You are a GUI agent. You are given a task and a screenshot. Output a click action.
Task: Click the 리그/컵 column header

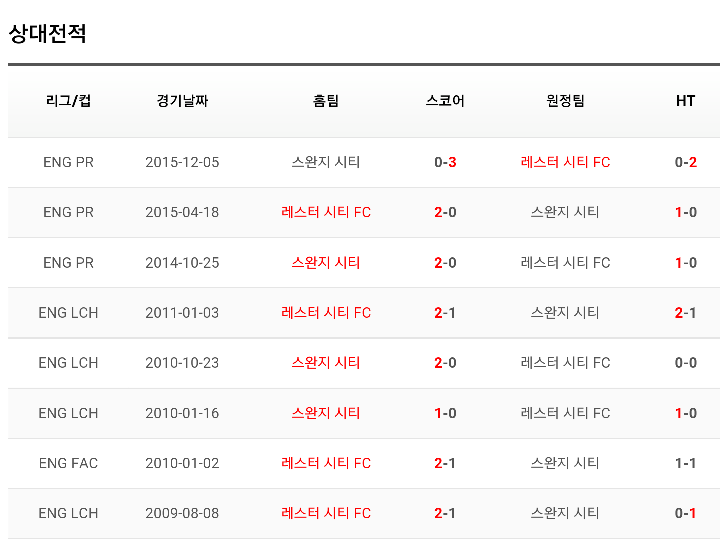68,101
